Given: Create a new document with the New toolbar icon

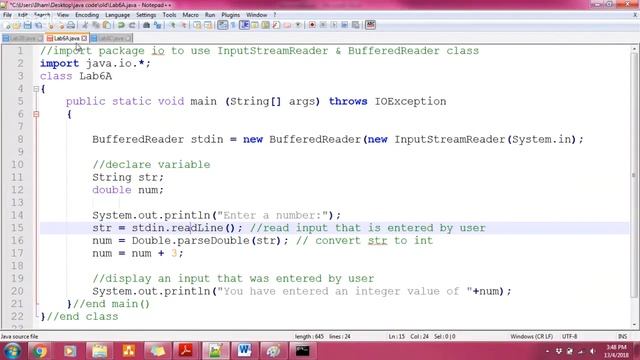Looking at the screenshot, I should [x=7, y=25].
